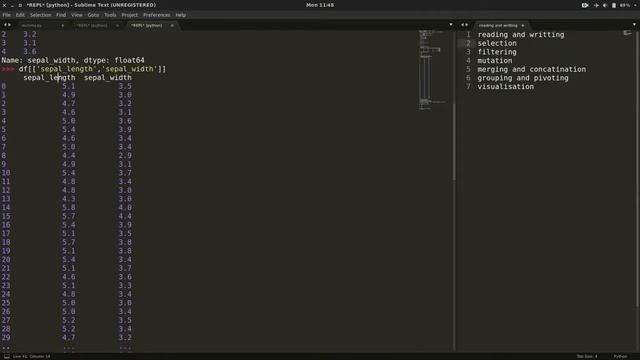Click Line, Column indicator in status bar

(x=31, y=356)
